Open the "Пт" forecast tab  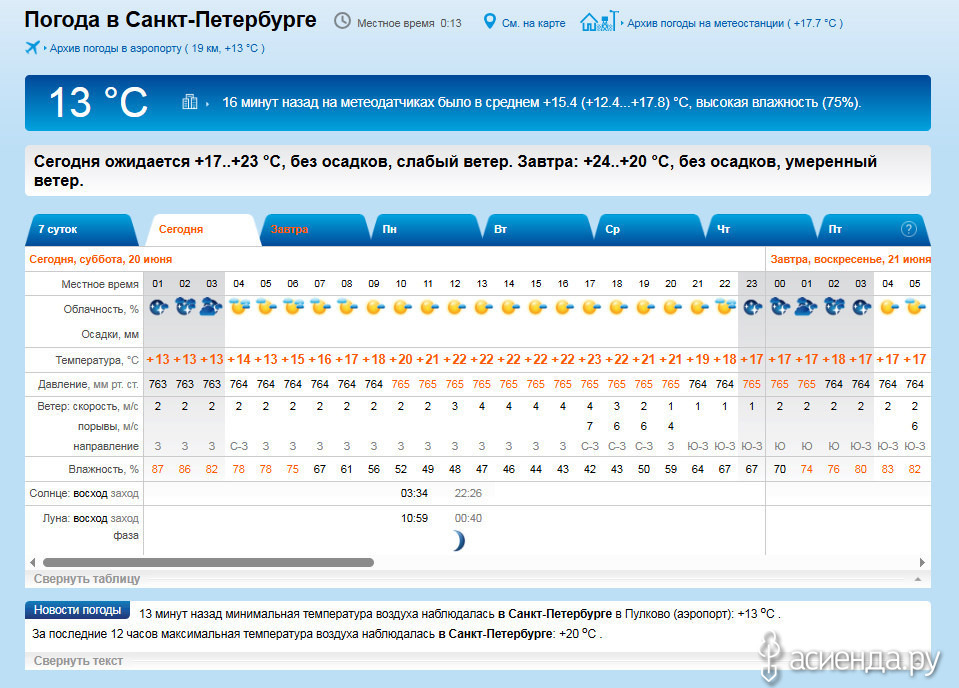click(x=872, y=229)
